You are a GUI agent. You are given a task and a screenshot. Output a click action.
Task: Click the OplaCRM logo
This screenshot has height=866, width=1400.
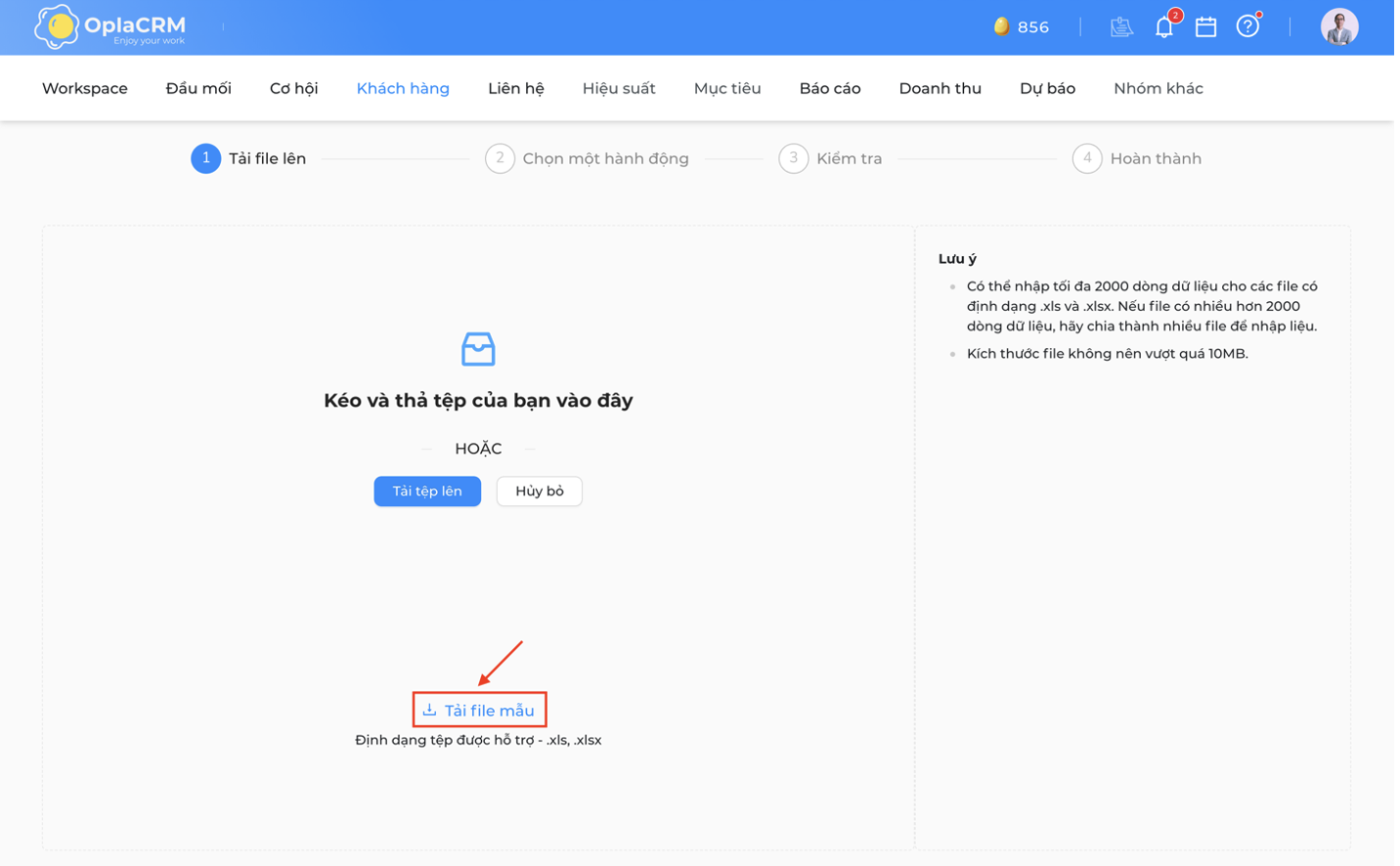109,27
